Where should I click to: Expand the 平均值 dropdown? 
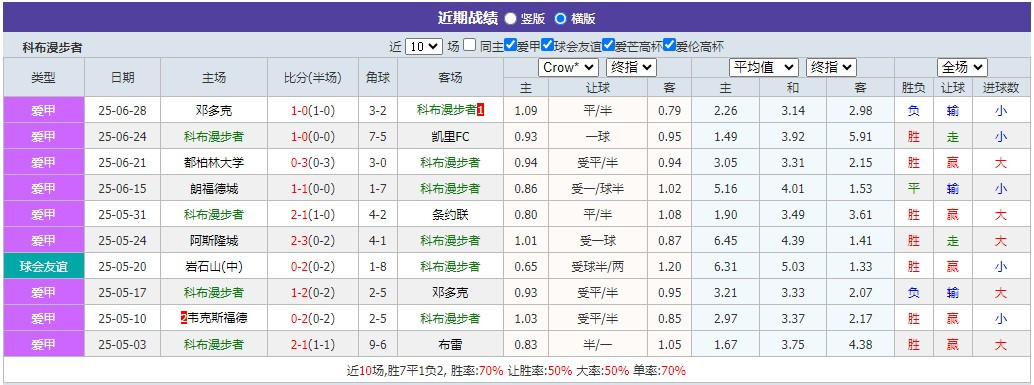tap(764, 67)
